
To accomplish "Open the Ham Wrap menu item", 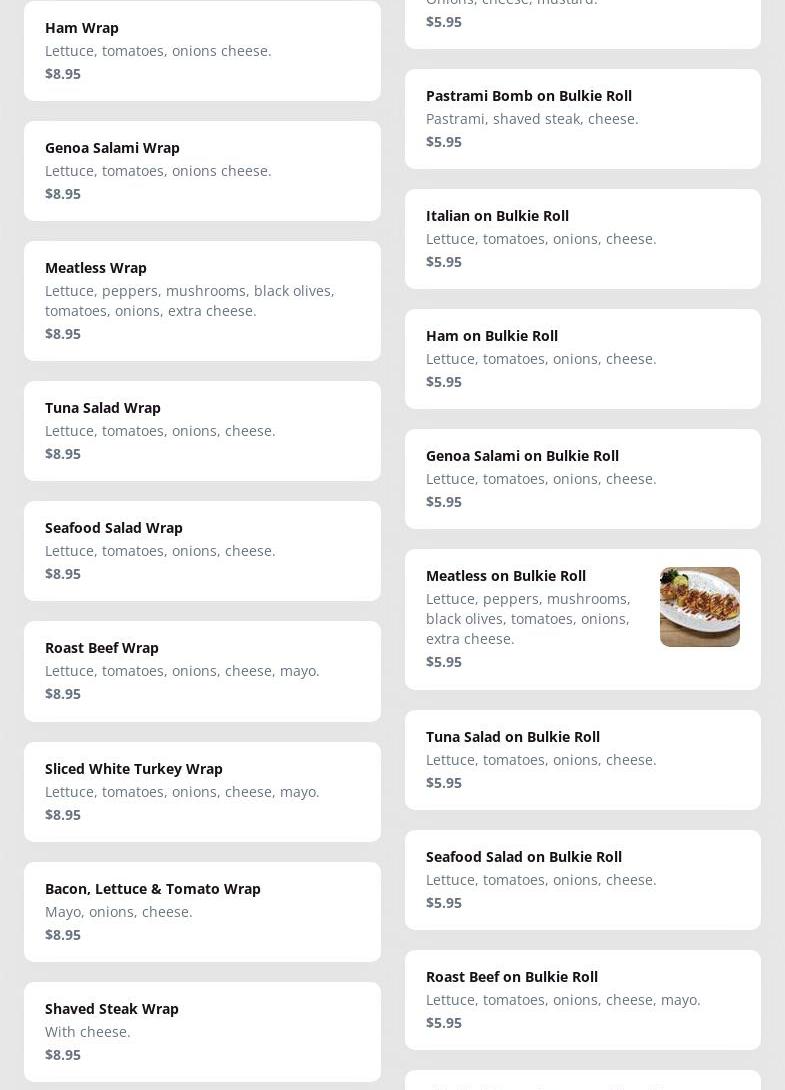I will pyautogui.click(x=202, y=50).
